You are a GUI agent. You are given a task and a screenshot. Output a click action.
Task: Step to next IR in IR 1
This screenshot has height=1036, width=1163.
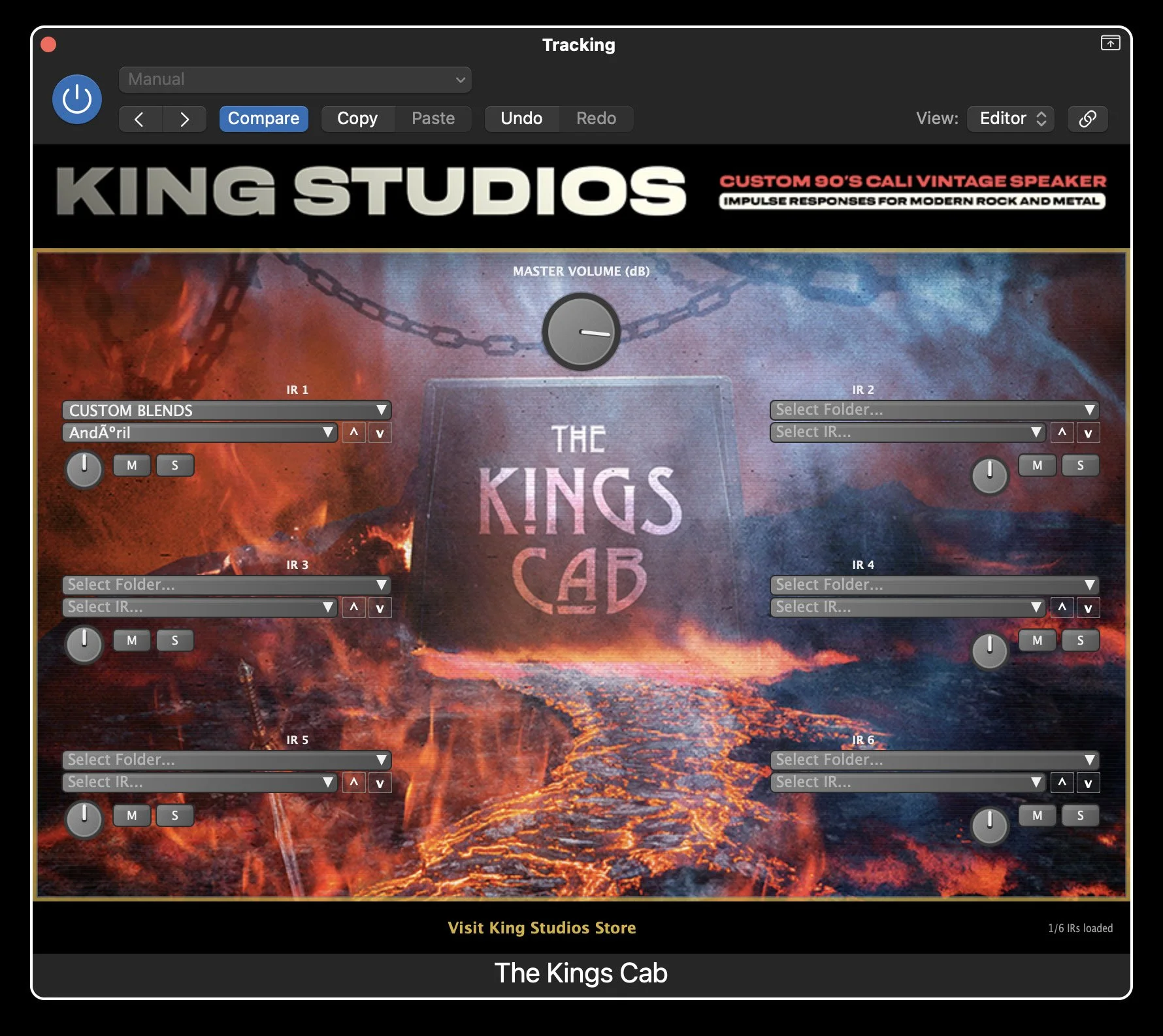pos(380,432)
